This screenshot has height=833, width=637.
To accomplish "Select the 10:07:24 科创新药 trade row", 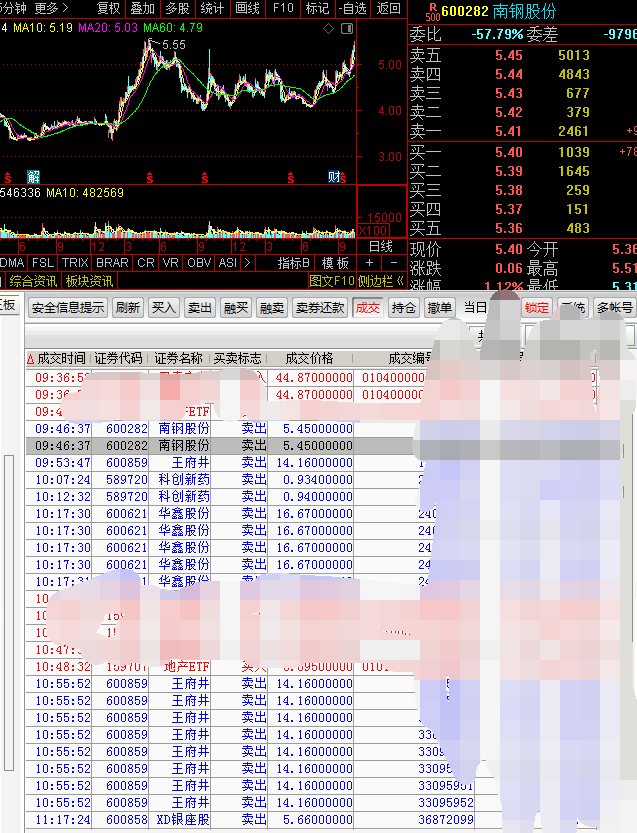I will coord(323,480).
